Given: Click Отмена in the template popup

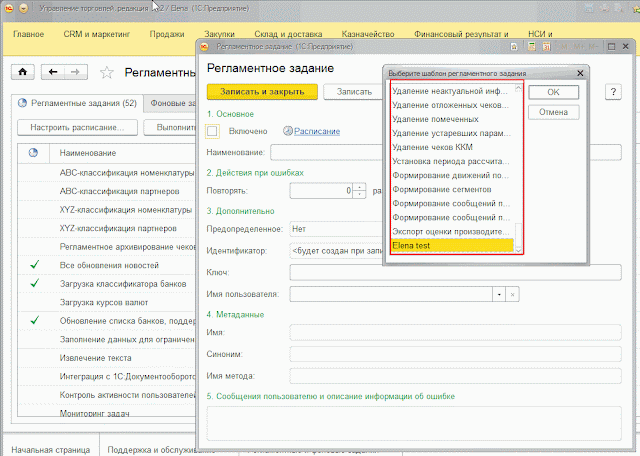Looking at the screenshot, I should click(x=553, y=112).
